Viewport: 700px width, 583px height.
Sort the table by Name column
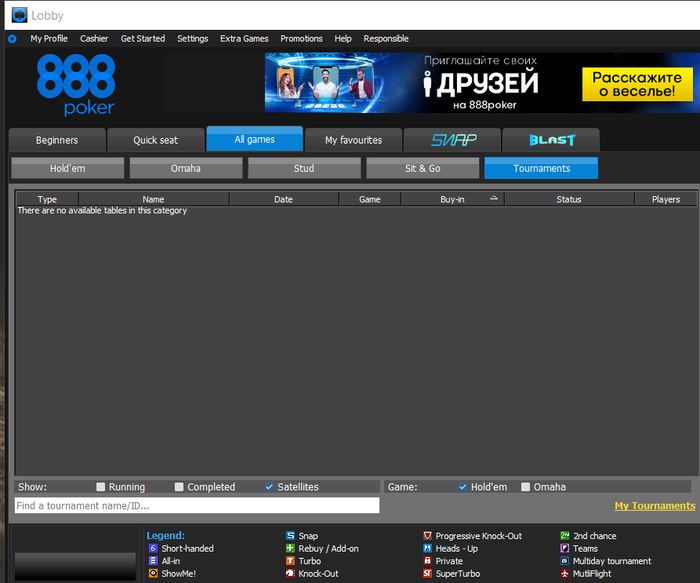tap(154, 199)
